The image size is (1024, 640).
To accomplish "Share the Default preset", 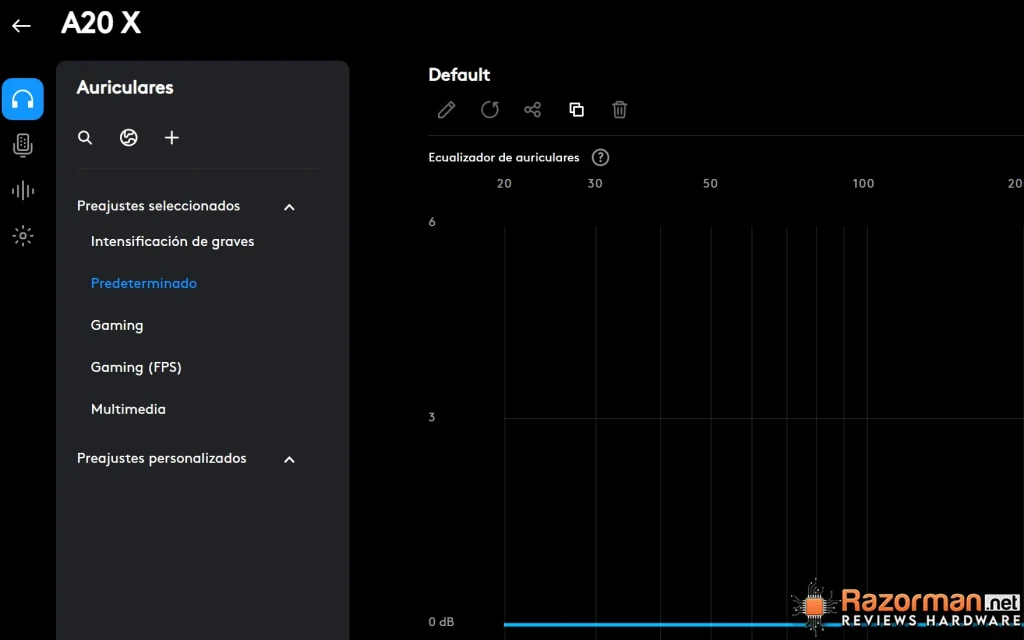I will click(x=533, y=110).
